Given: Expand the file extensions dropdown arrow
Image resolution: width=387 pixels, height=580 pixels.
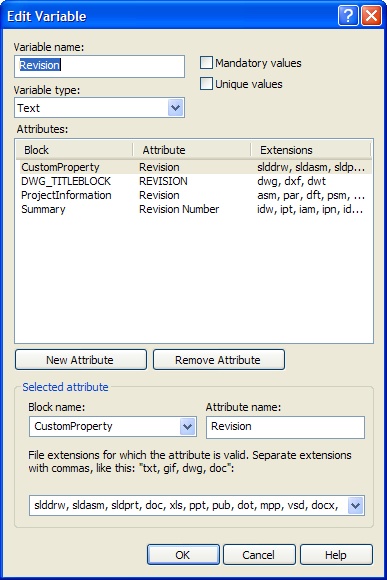Looking at the screenshot, I should (x=356, y=505).
